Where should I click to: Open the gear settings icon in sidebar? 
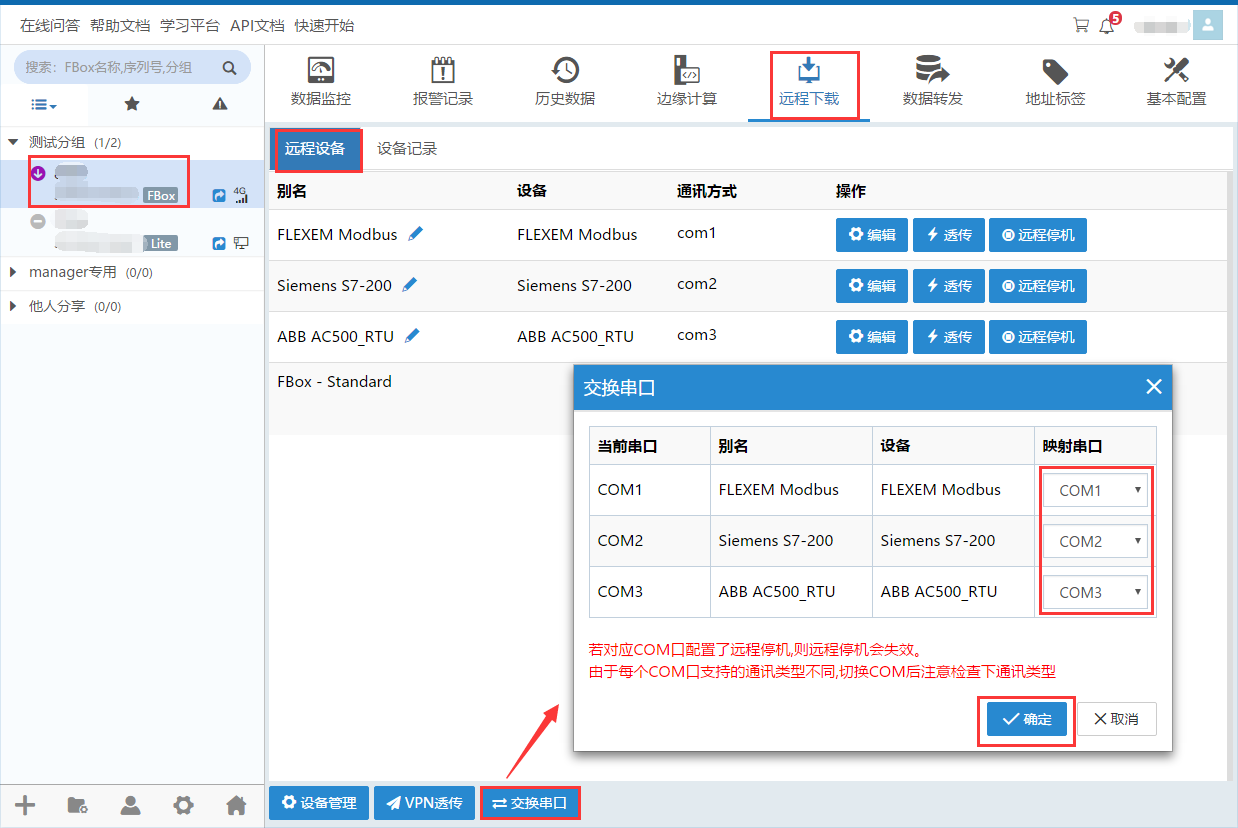tap(183, 805)
